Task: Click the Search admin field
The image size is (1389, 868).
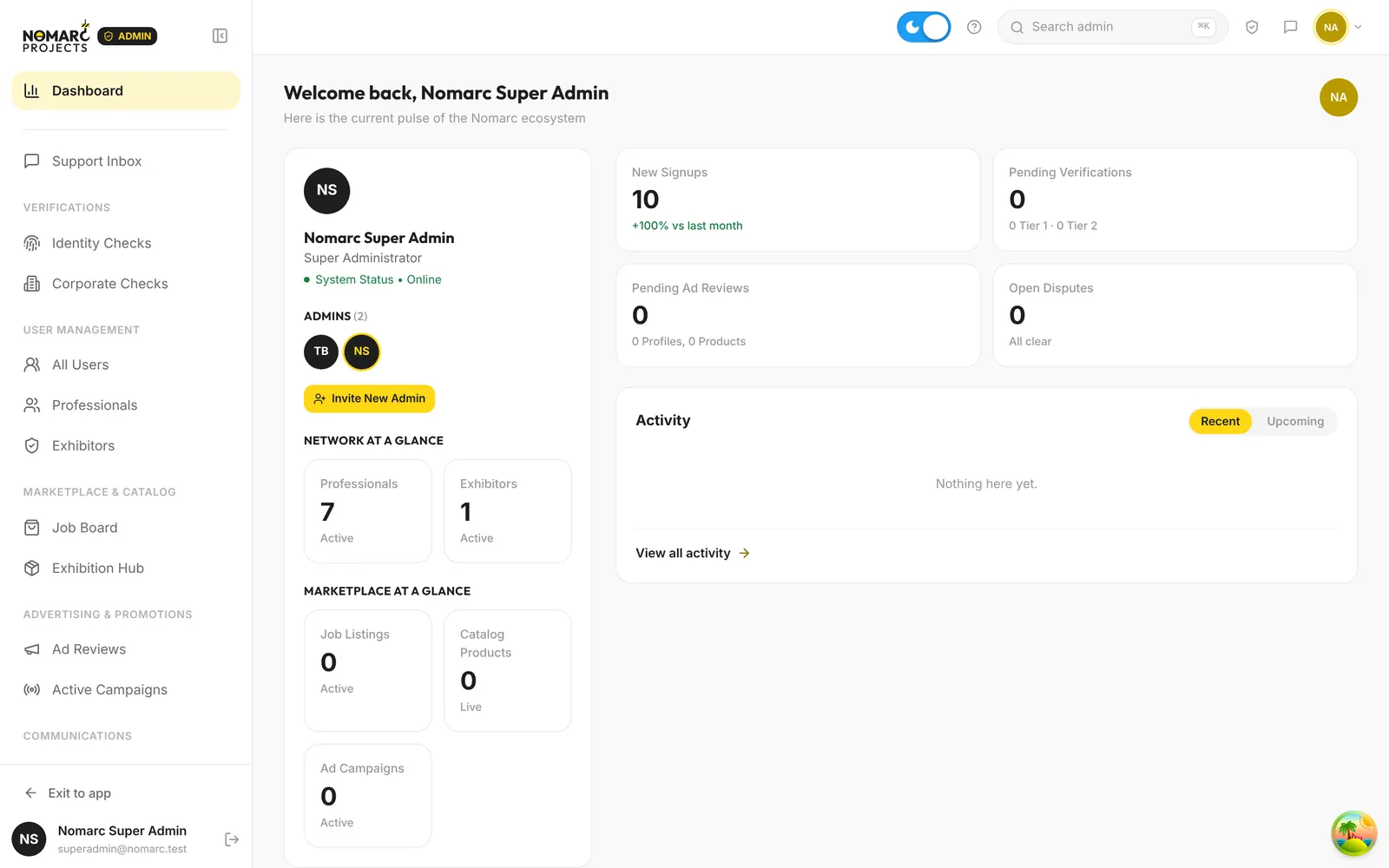Action: point(1112,27)
